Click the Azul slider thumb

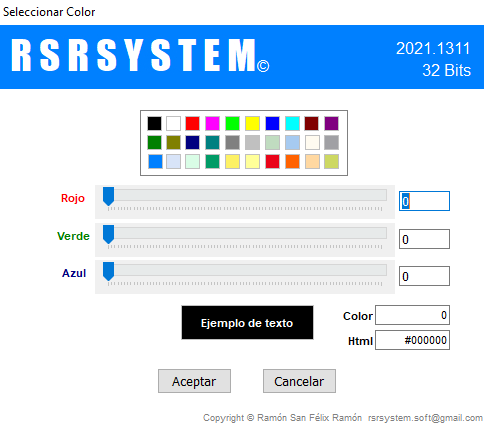click(108, 271)
